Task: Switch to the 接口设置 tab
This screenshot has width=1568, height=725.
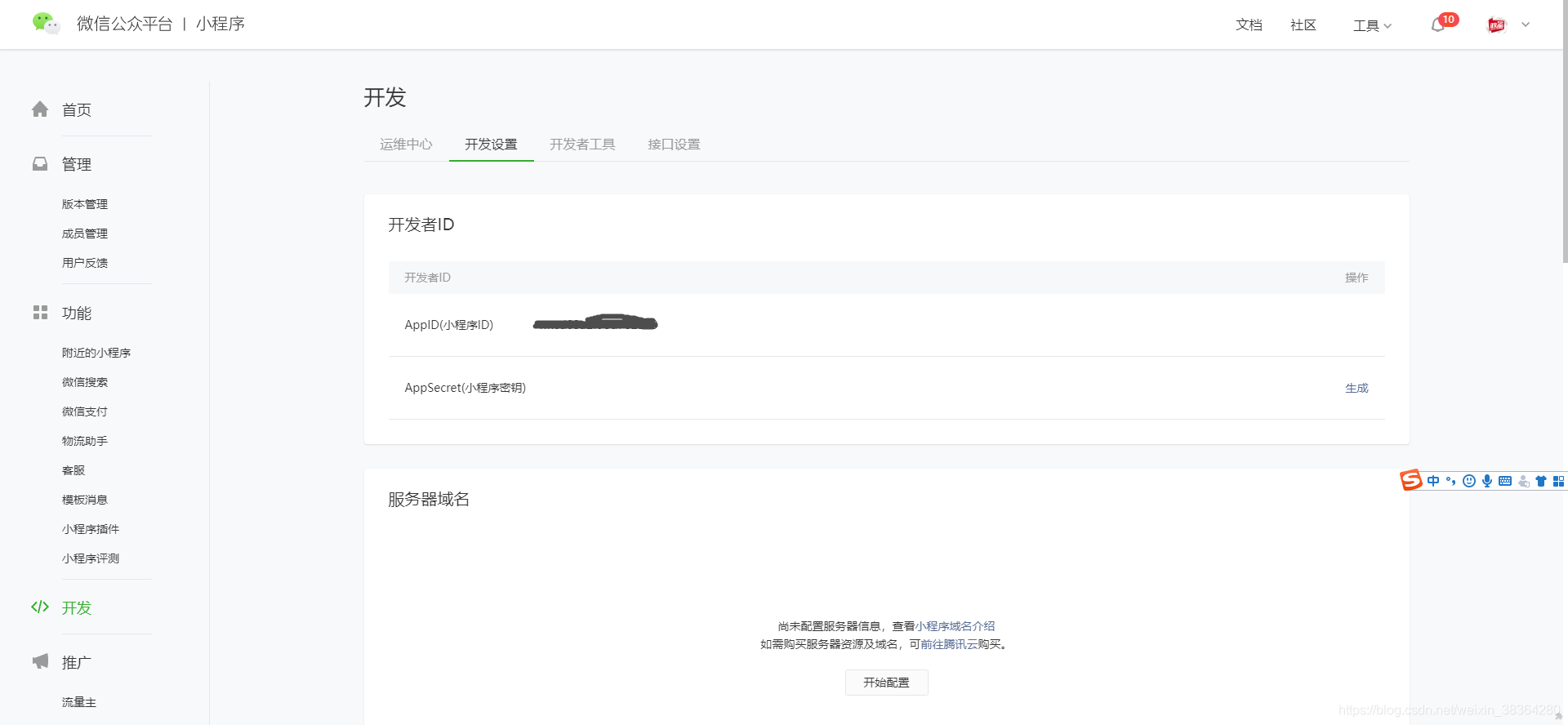Action: point(674,145)
